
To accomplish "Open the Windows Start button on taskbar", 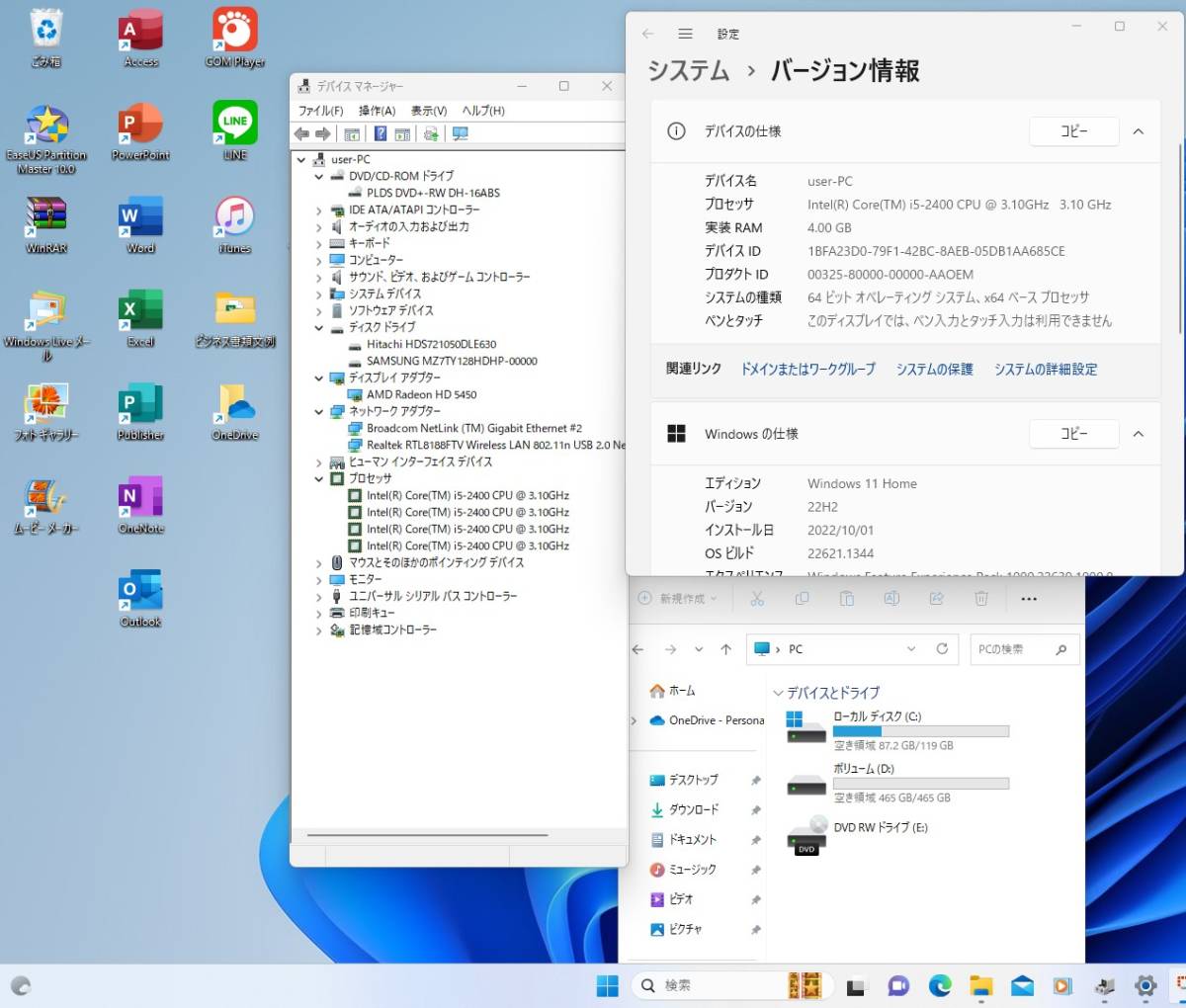I will (x=608, y=985).
